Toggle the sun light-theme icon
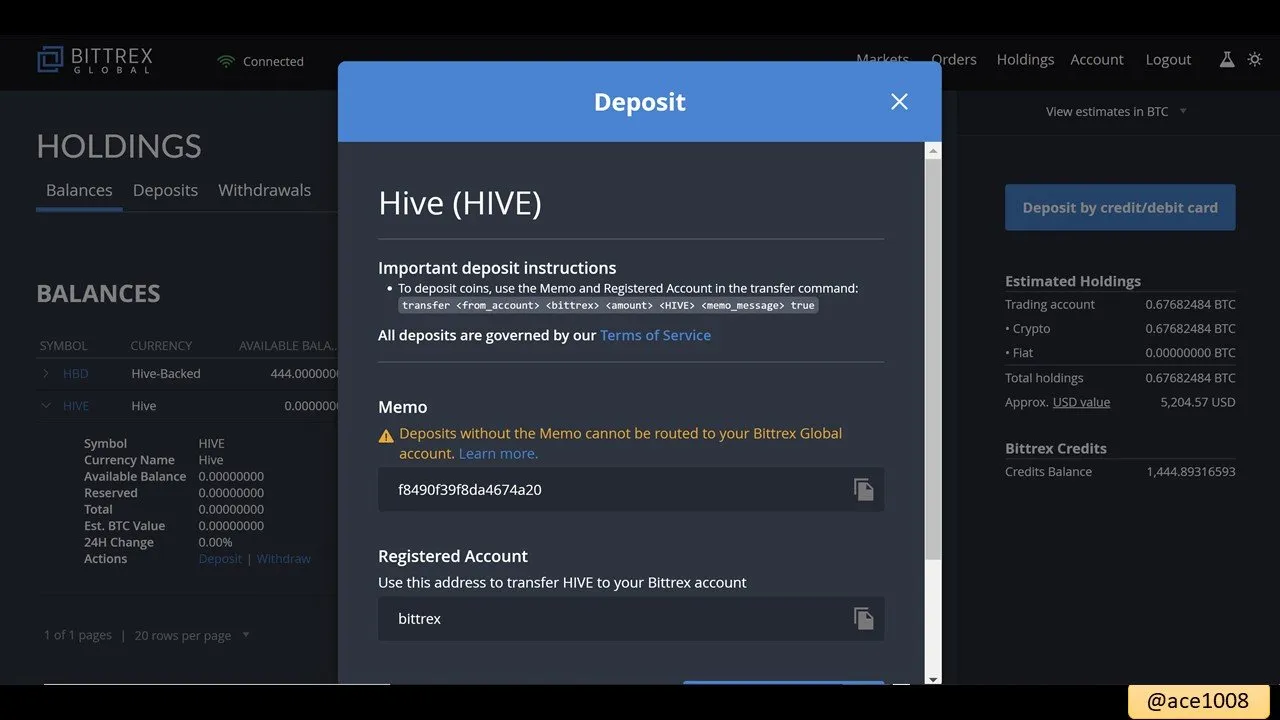The height and width of the screenshot is (720, 1280). pos(1255,59)
